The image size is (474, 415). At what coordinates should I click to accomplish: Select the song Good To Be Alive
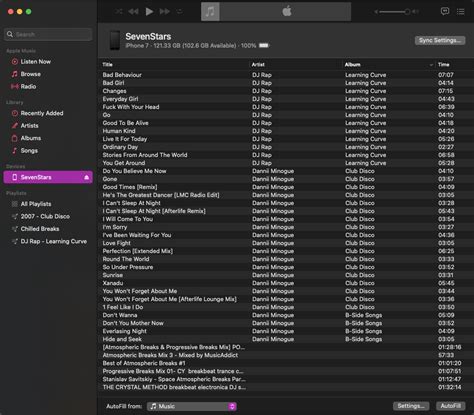[x=286, y=123]
